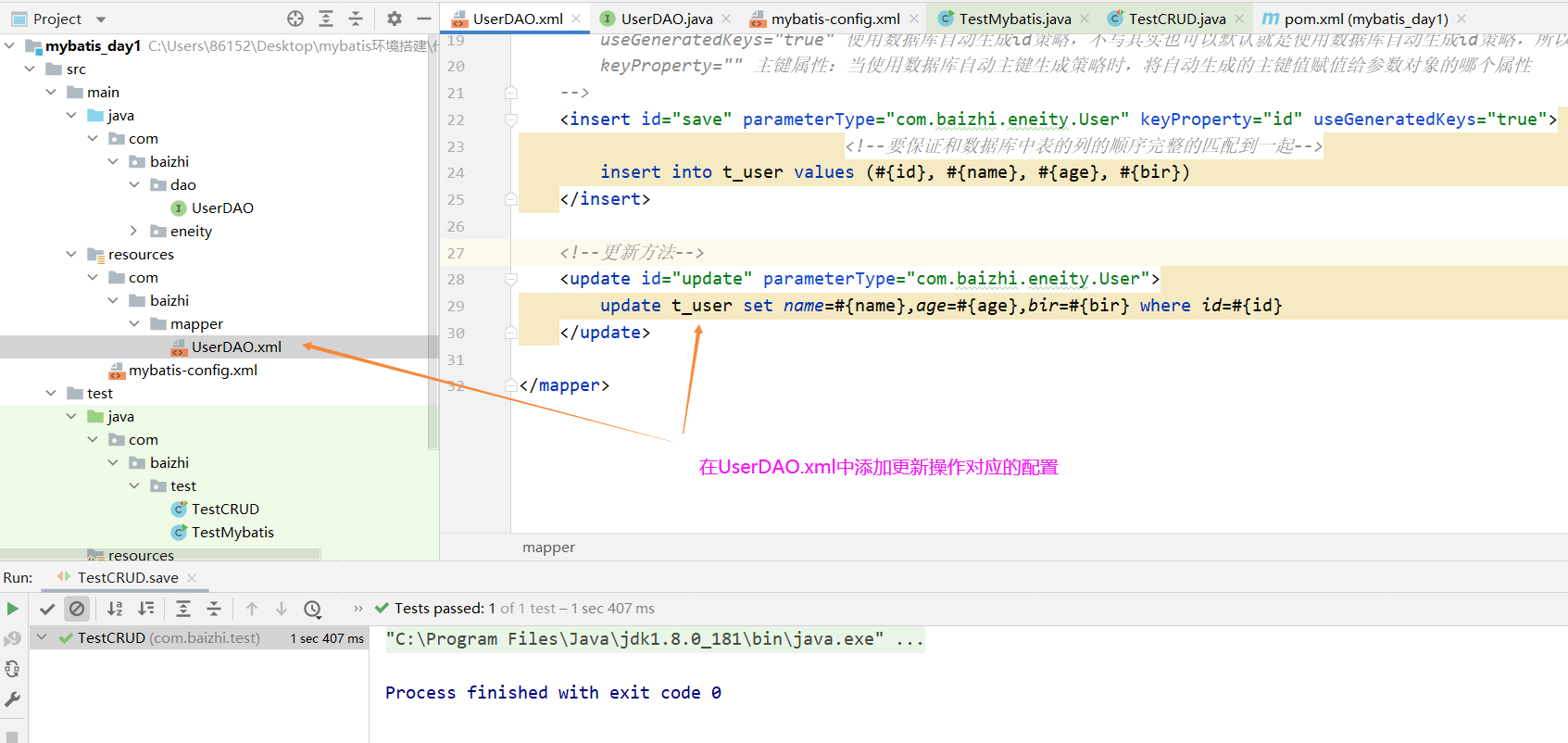
Task: Sort test results alphabetically
Action: pos(115,609)
